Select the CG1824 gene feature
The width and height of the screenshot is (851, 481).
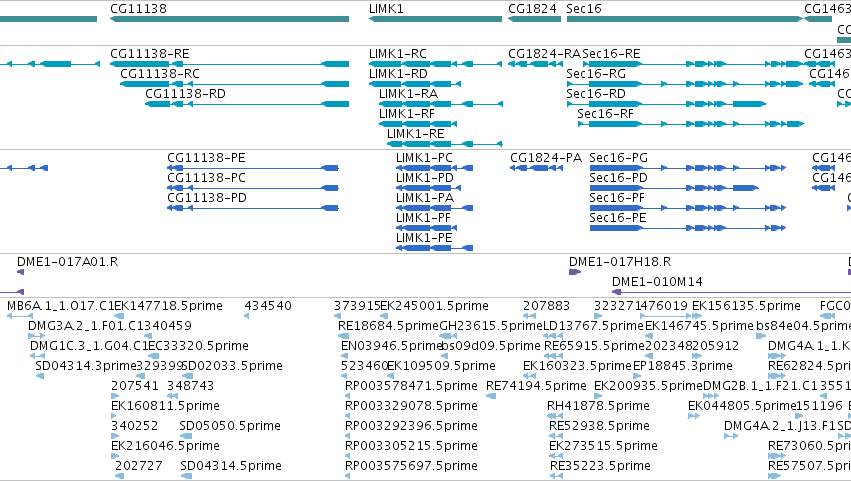(x=534, y=19)
